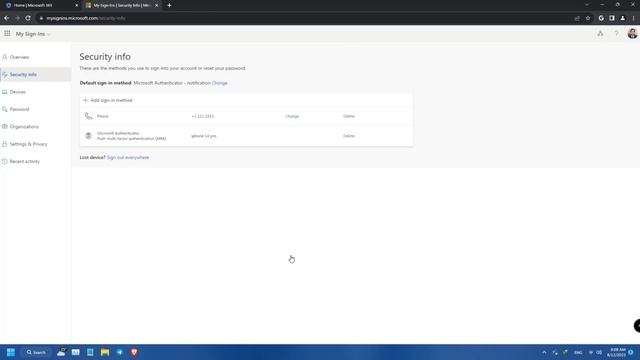Delete the Phone sign-in method
This screenshot has height=360, width=640.
coord(349,116)
